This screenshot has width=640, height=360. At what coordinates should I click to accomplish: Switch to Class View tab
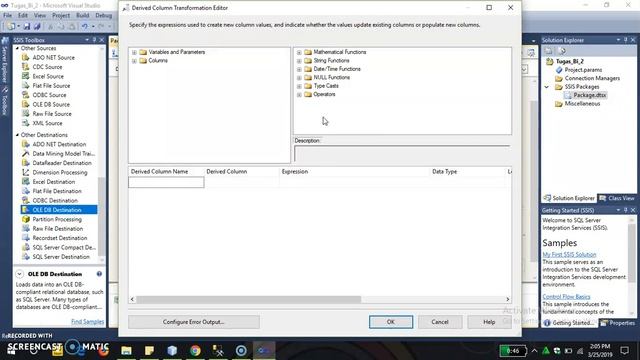617,198
